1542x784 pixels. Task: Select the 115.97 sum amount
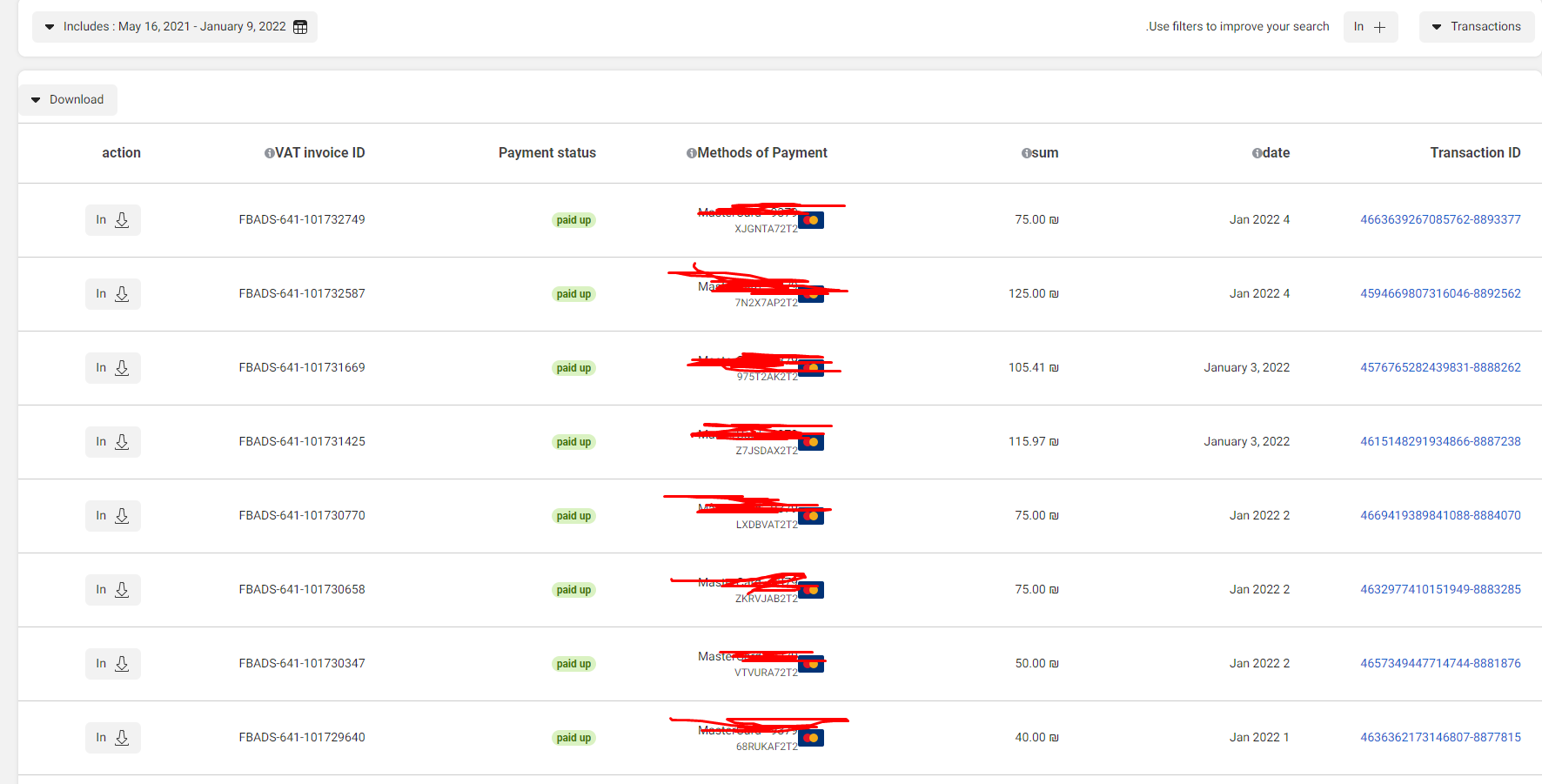click(x=1033, y=442)
